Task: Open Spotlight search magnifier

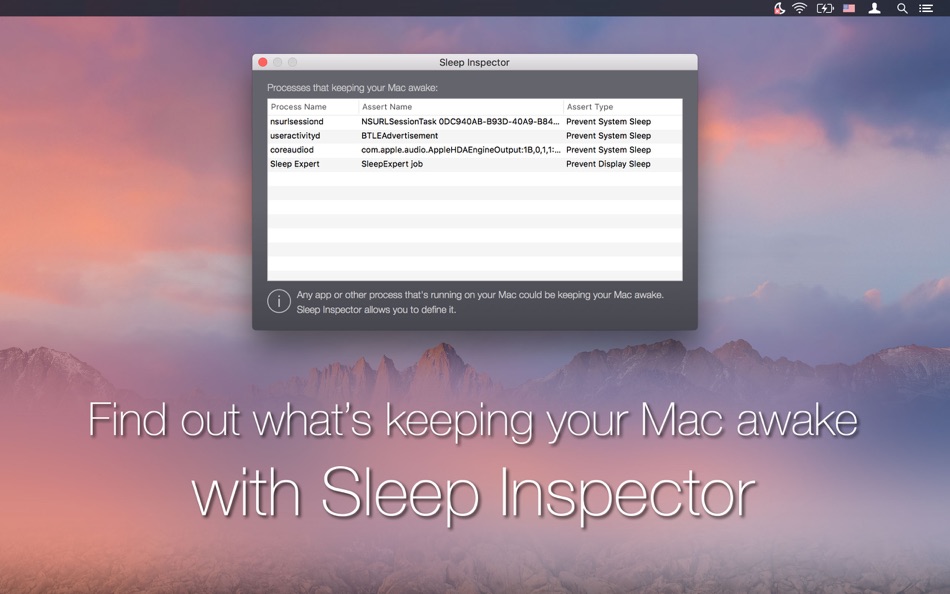Action: tap(902, 8)
